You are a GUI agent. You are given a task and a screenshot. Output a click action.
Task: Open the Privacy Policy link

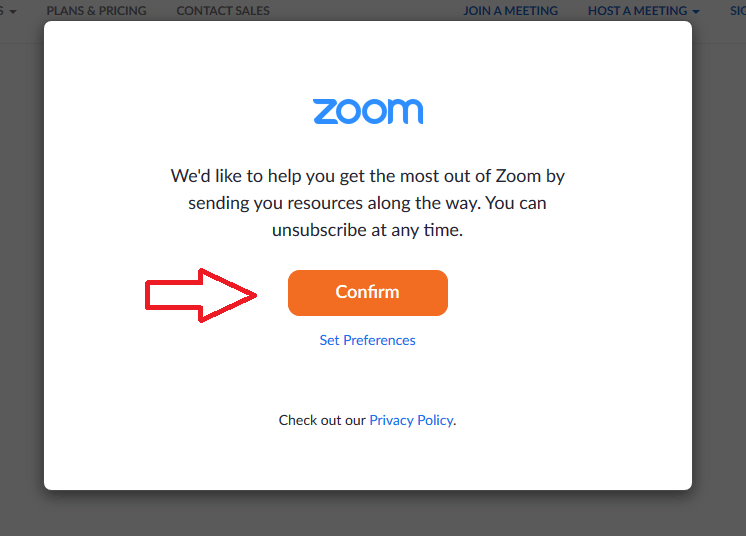(x=411, y=421)
